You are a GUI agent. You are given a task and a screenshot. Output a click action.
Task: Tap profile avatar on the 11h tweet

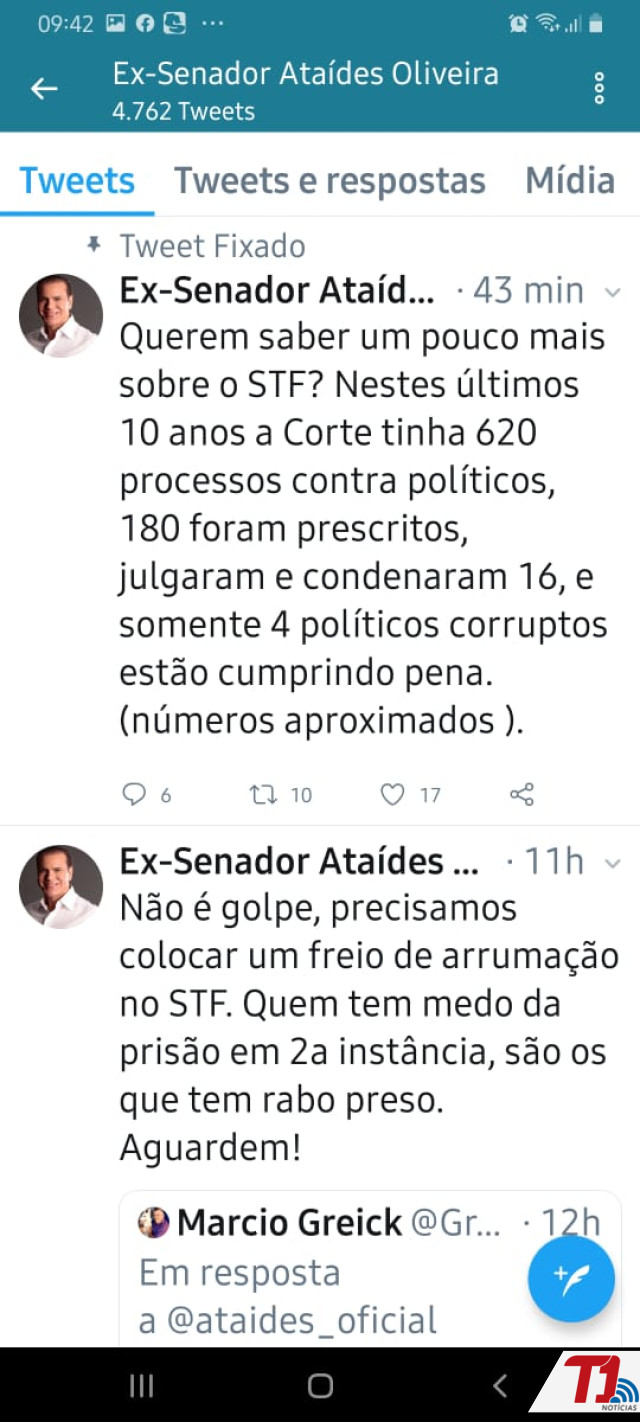pos(61,887)
